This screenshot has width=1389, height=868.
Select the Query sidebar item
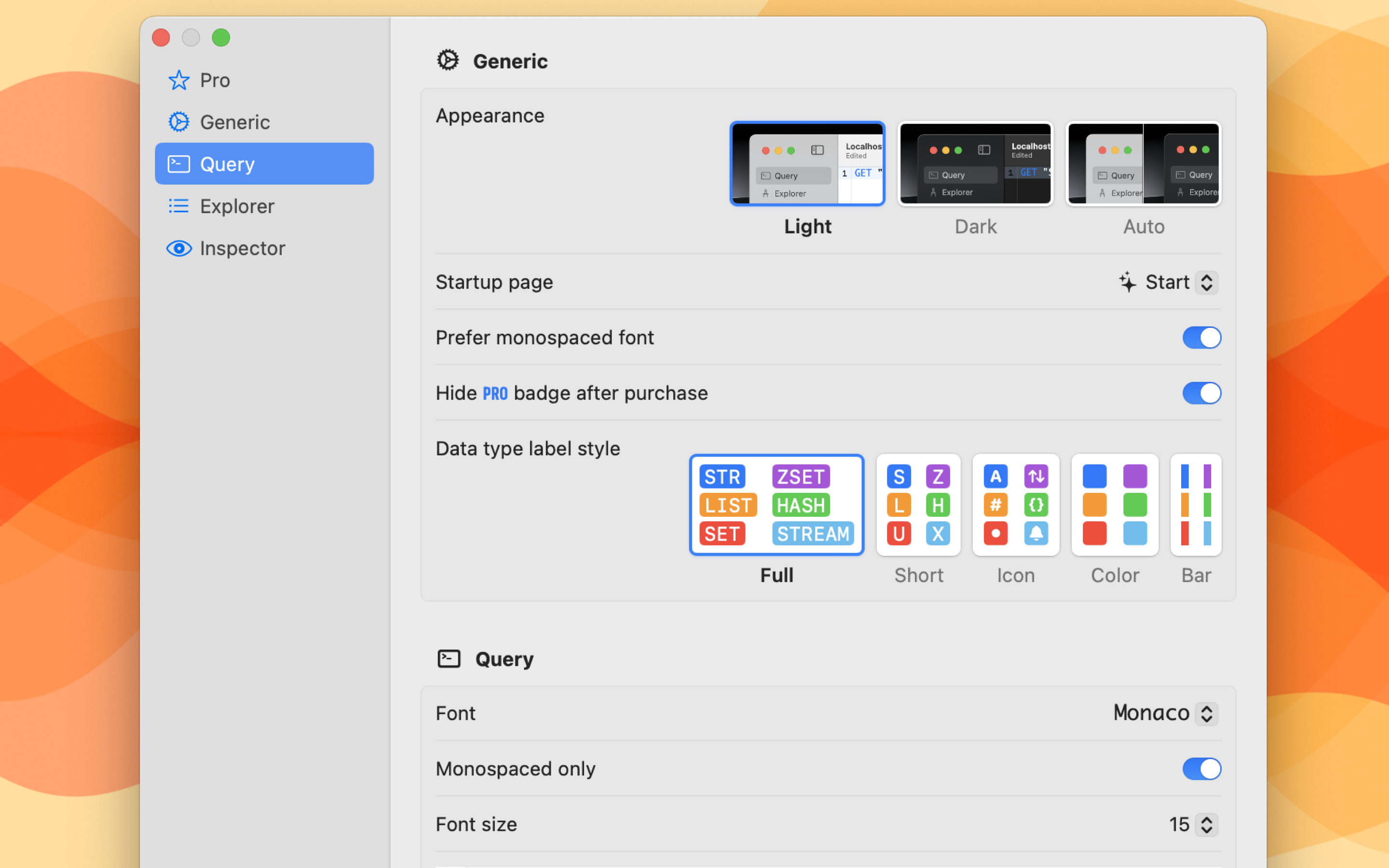pyautogui.click(x=264, y=163)
